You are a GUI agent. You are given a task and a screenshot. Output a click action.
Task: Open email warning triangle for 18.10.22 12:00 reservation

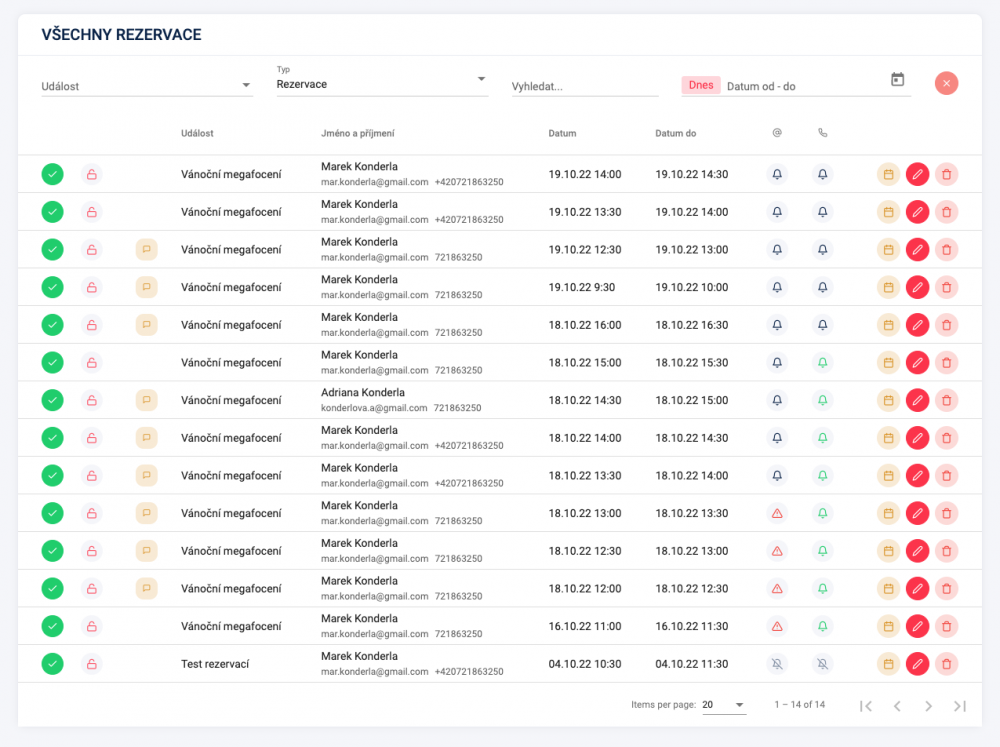tap(777, 588)
